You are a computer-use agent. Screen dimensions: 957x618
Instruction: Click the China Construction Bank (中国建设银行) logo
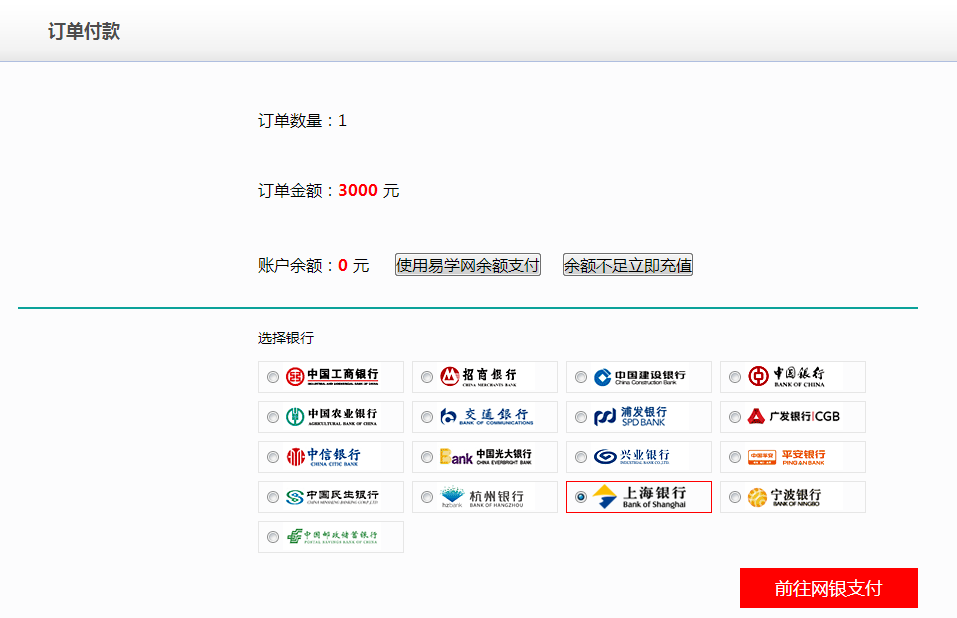coord(640,377)
